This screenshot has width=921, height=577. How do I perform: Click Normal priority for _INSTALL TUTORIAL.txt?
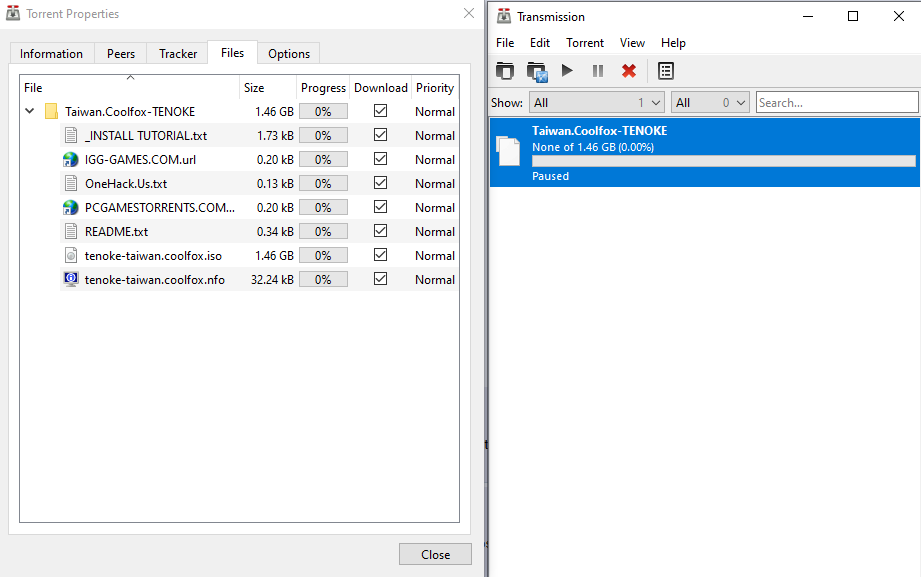pos(435,136)
